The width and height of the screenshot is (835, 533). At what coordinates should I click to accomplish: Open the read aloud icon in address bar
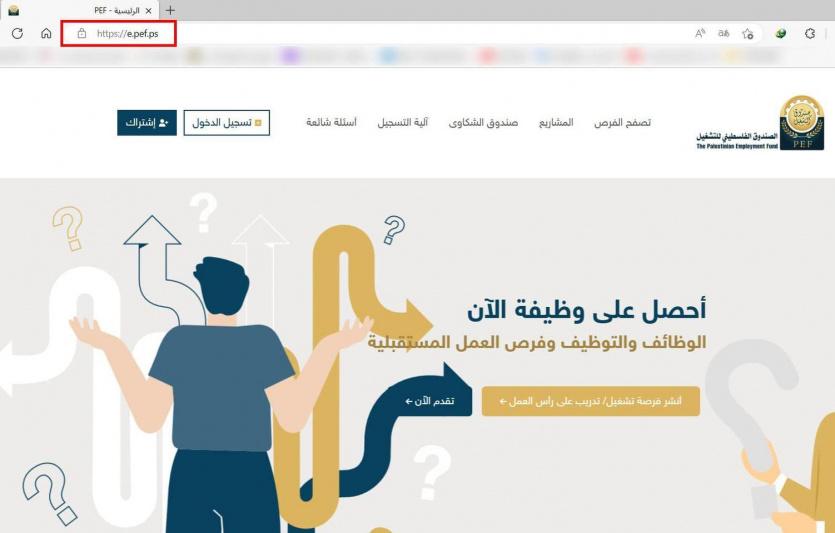pos(700,34)
